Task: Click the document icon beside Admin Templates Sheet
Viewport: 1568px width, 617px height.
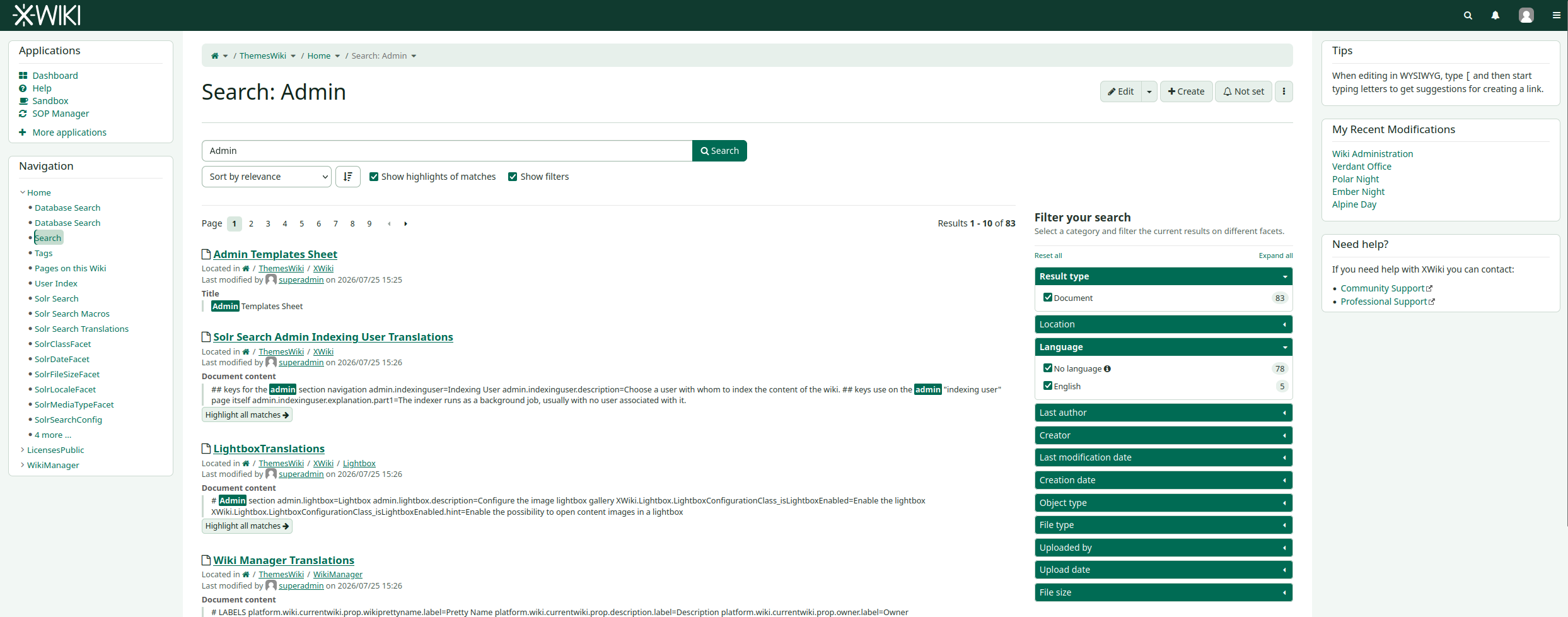Action: pos(206,254)
